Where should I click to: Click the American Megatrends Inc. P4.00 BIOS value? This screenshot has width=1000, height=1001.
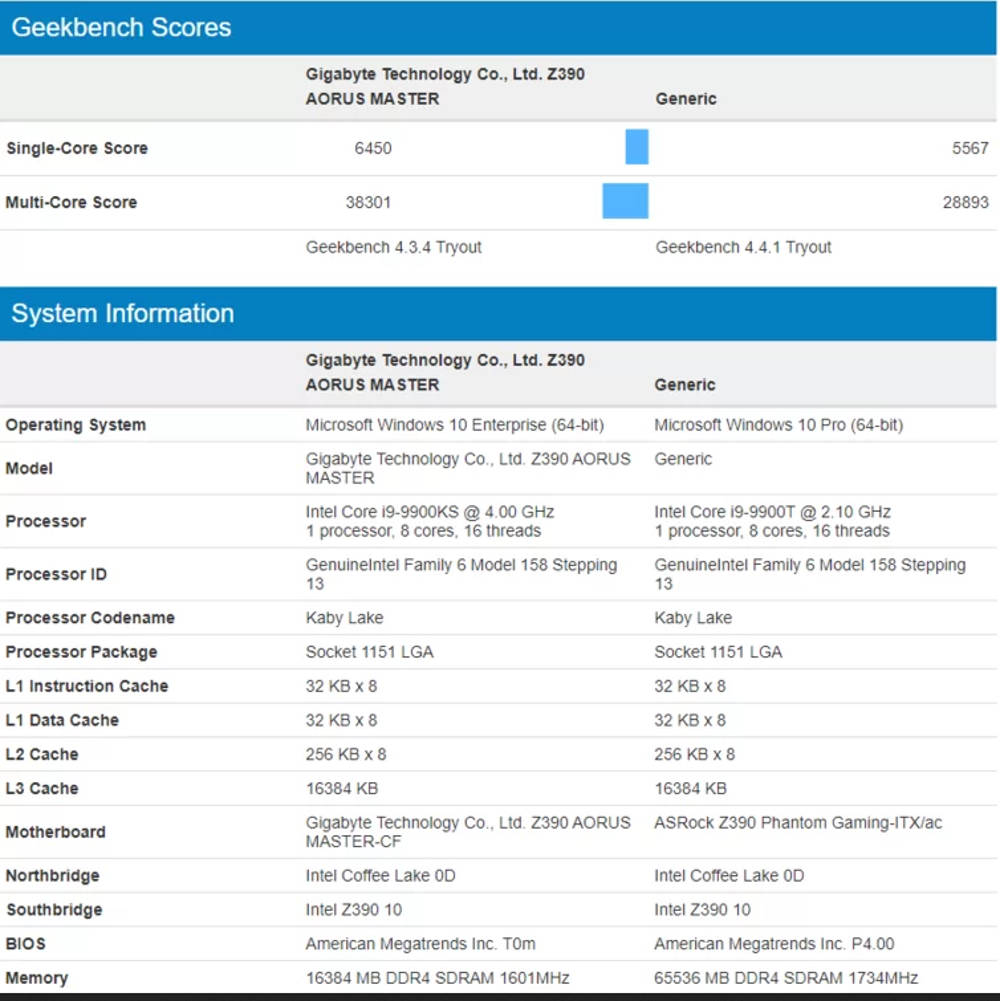coord(774,944)
